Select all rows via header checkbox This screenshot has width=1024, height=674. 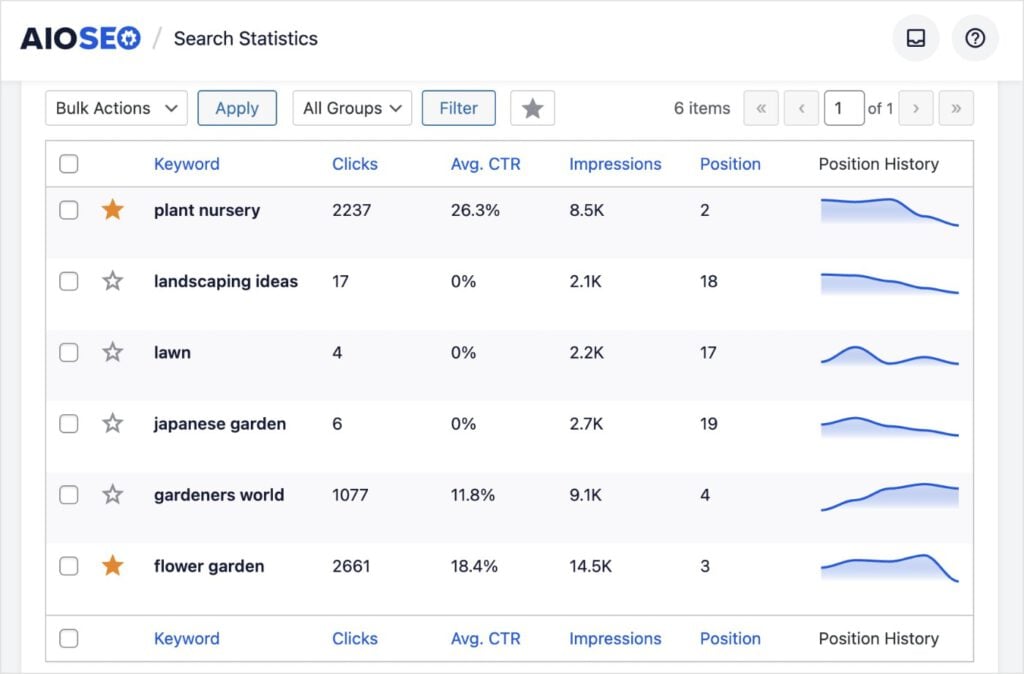[69, 163]
